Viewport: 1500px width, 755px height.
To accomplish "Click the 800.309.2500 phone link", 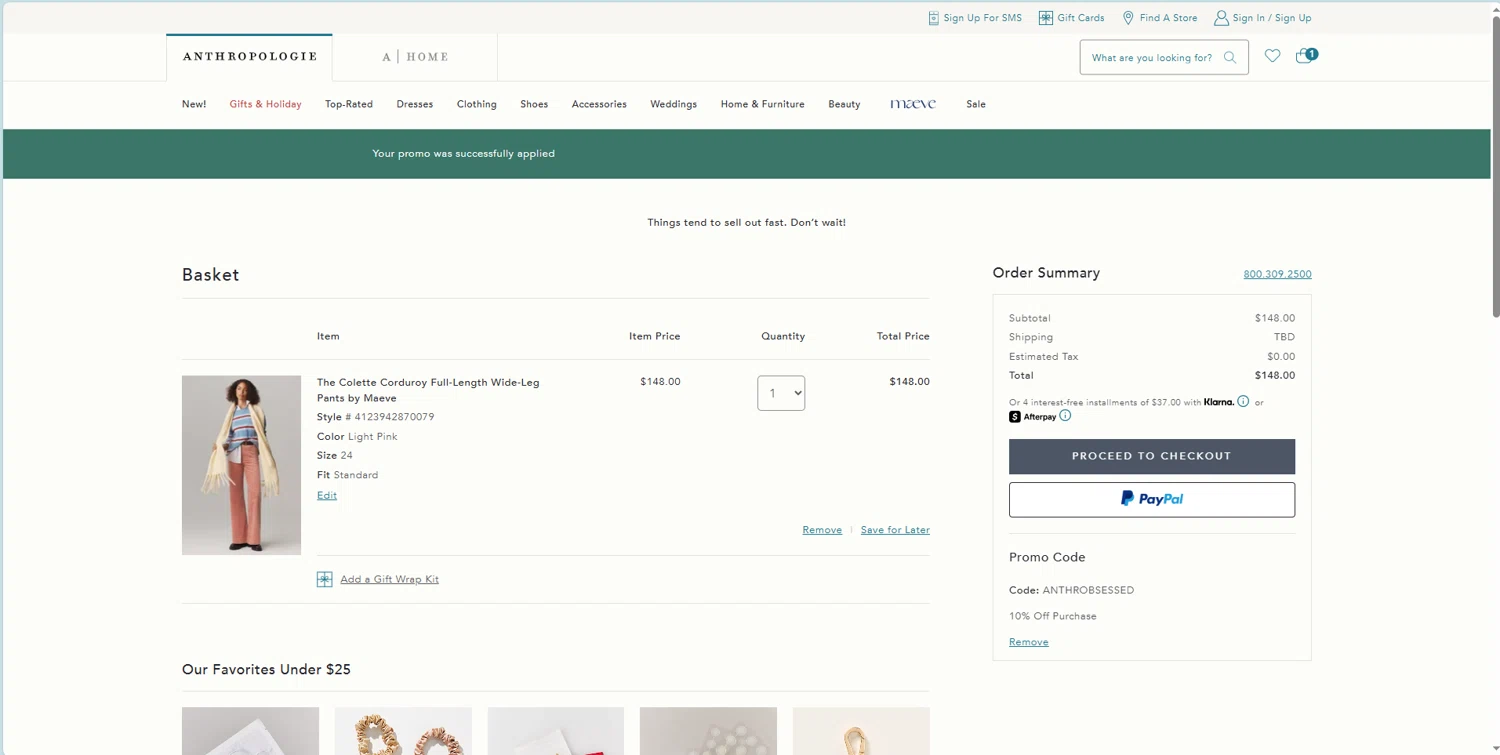I will click(x=1277, y=274).
